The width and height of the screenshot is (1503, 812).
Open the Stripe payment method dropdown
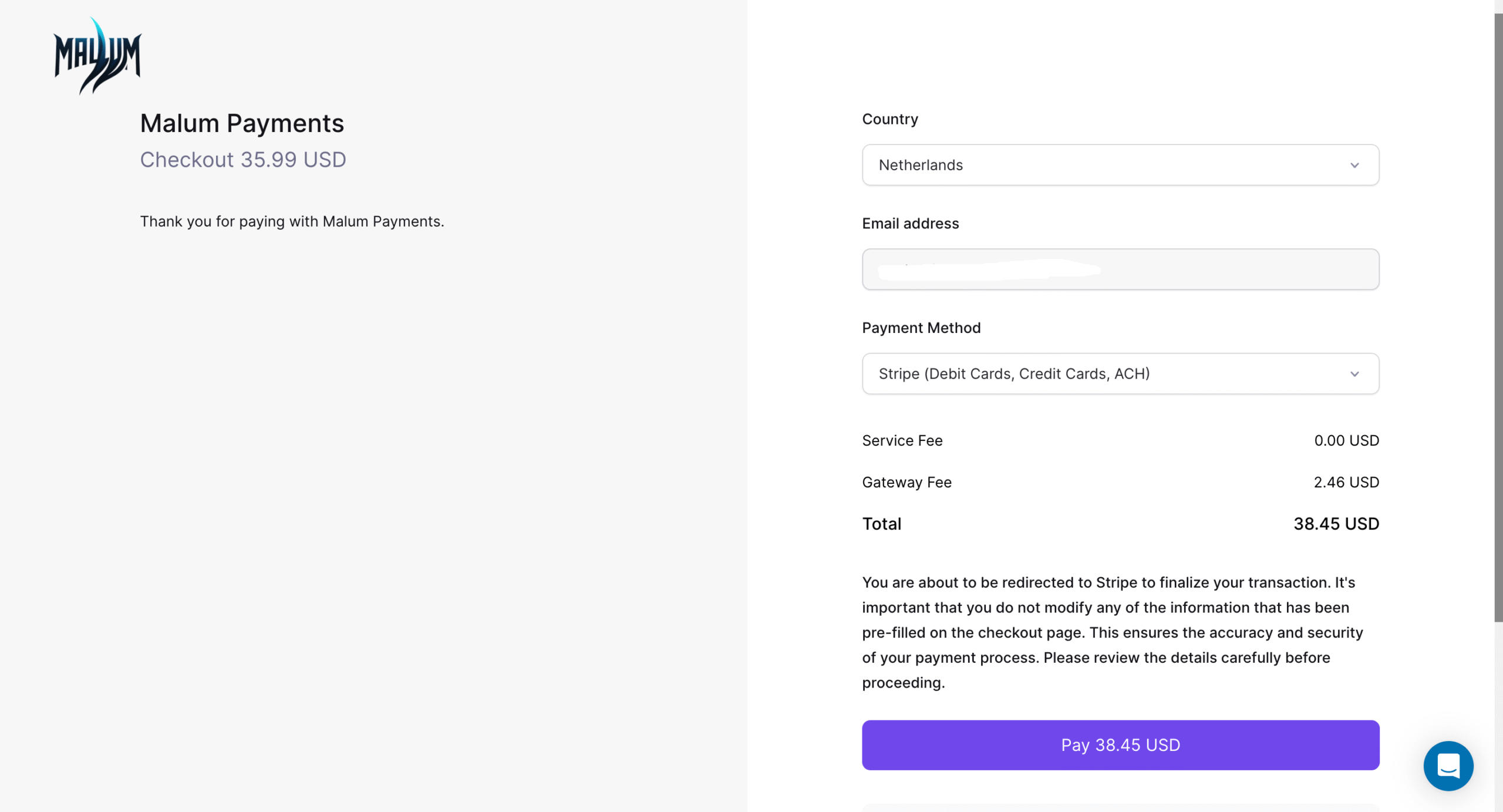(x=1120, y=373)
